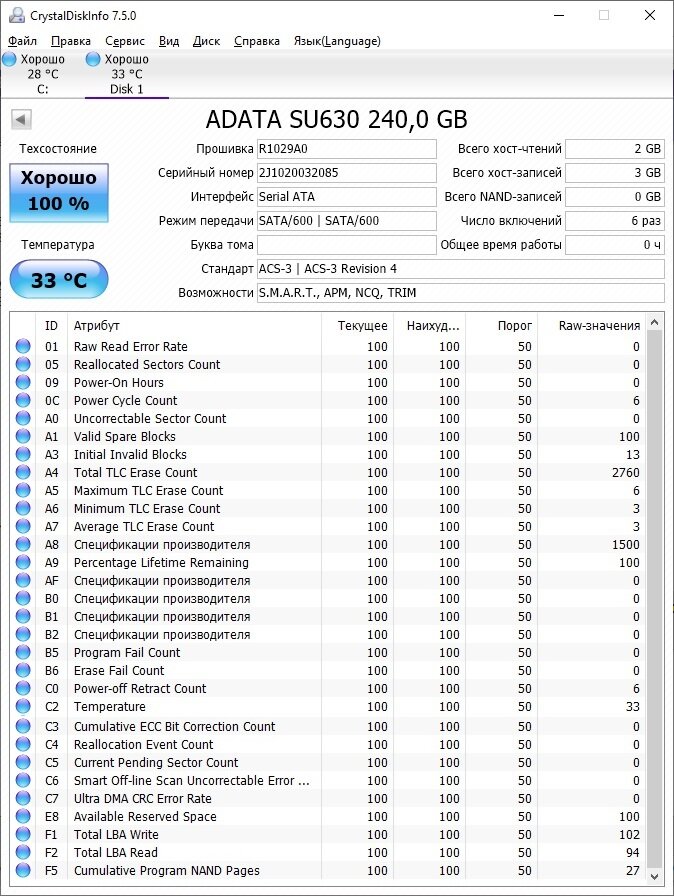Click the status orb for Current Pending Sector Count
This screenshot has height=896, width=674.
(x=23, y=762)
